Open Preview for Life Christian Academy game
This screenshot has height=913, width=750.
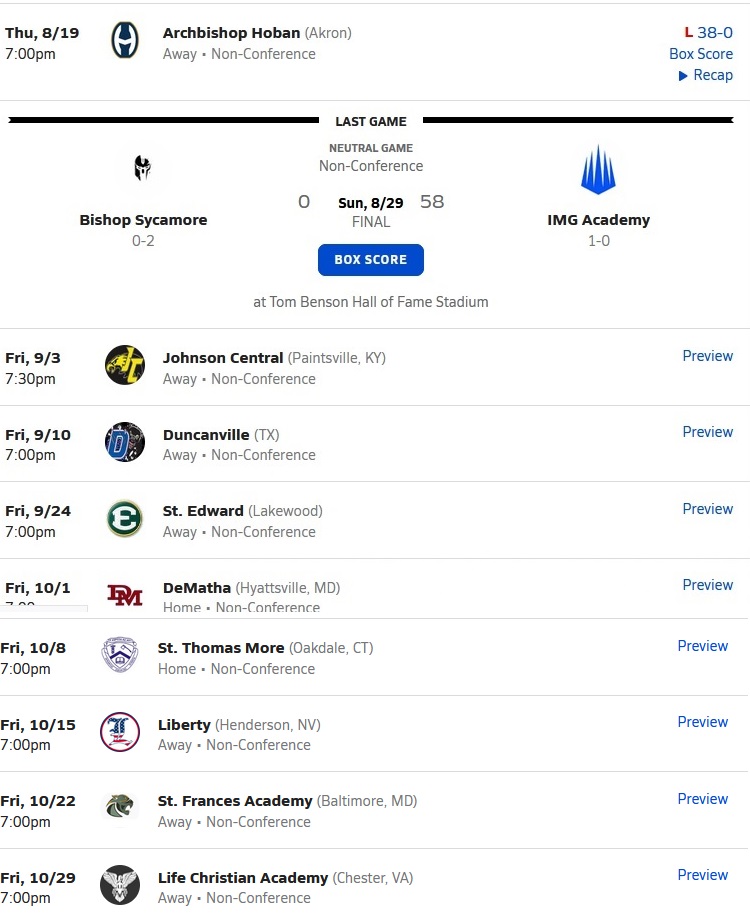pos(702,875)
